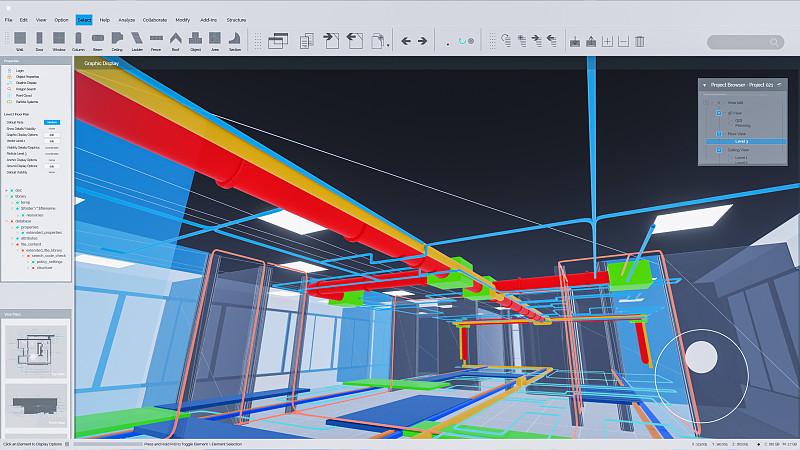Collapse the Project Browser panel triangle
The height and width of the screenshot is (450, 800).
click(705, 85)
